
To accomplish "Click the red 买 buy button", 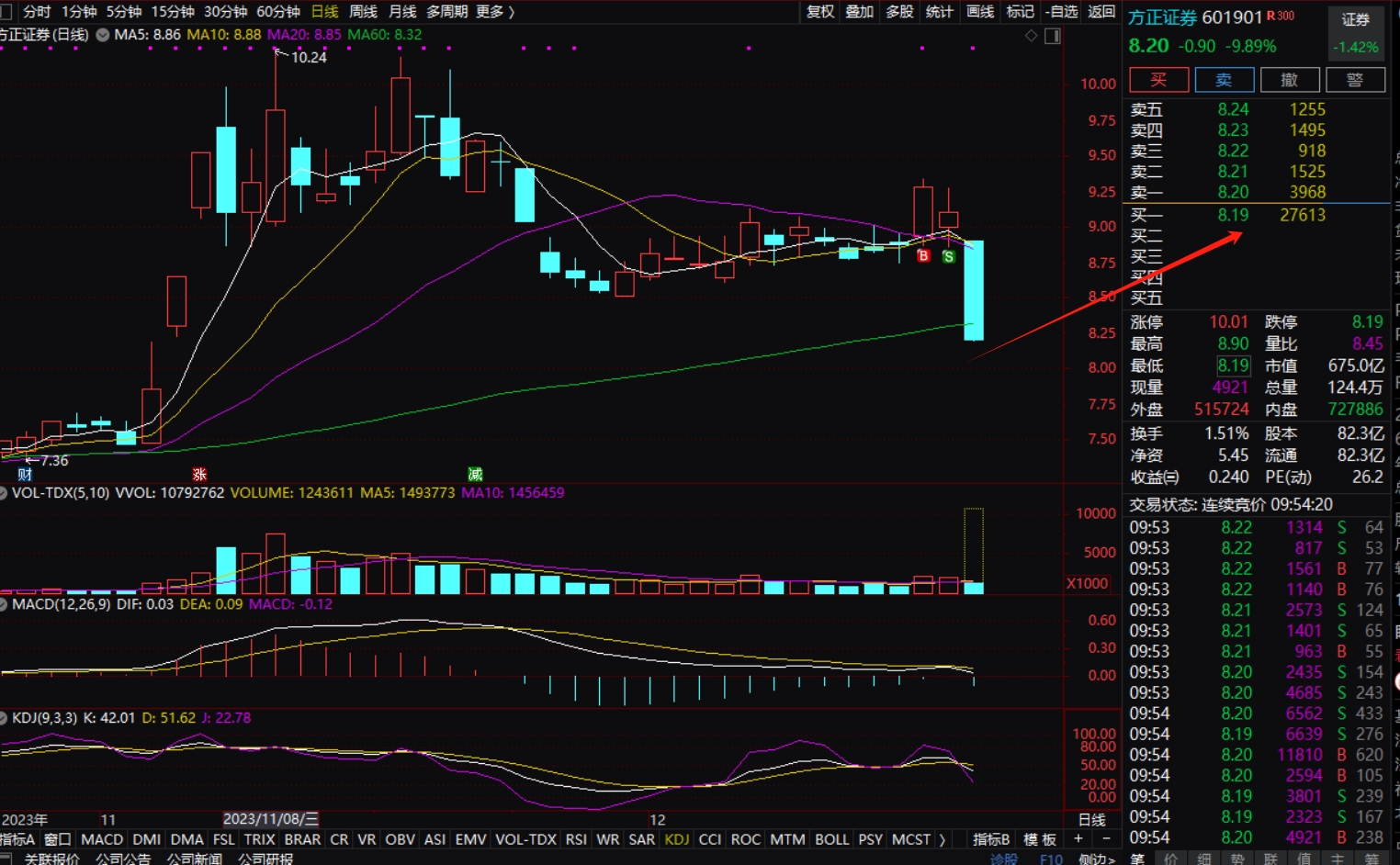I will click(x=1158, y=80).
